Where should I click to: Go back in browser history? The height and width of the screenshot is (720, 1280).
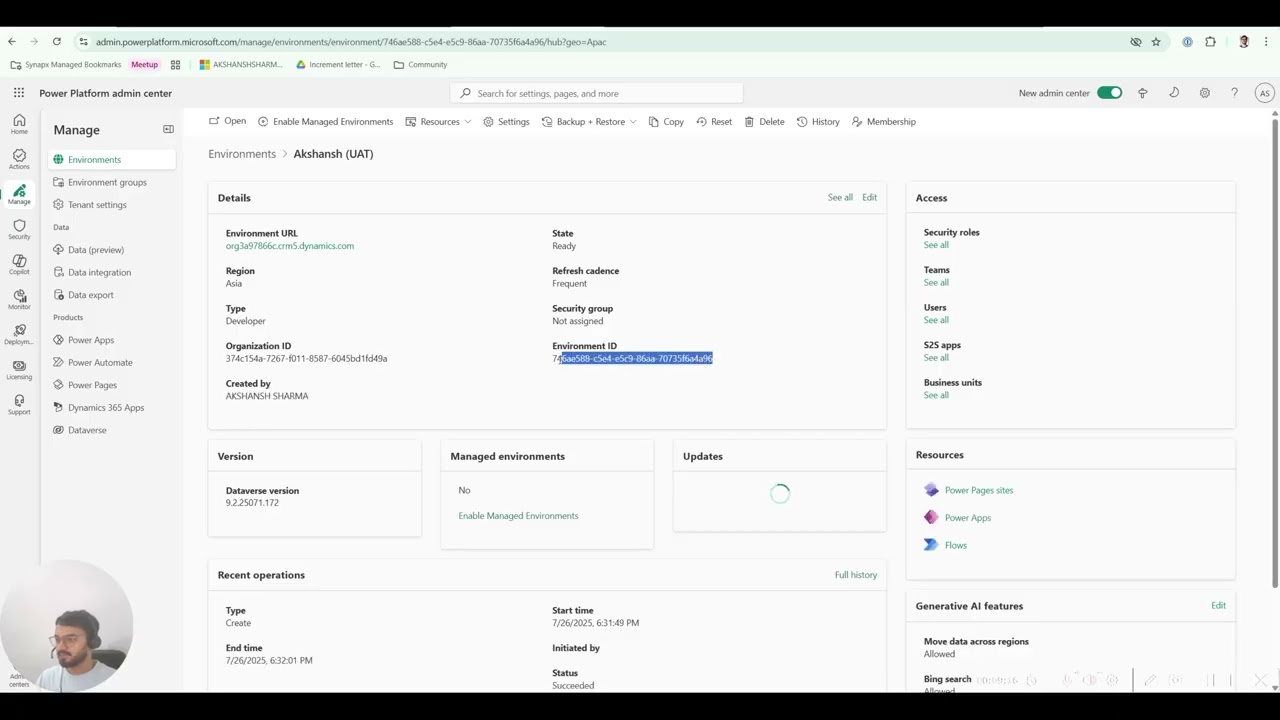12,42
